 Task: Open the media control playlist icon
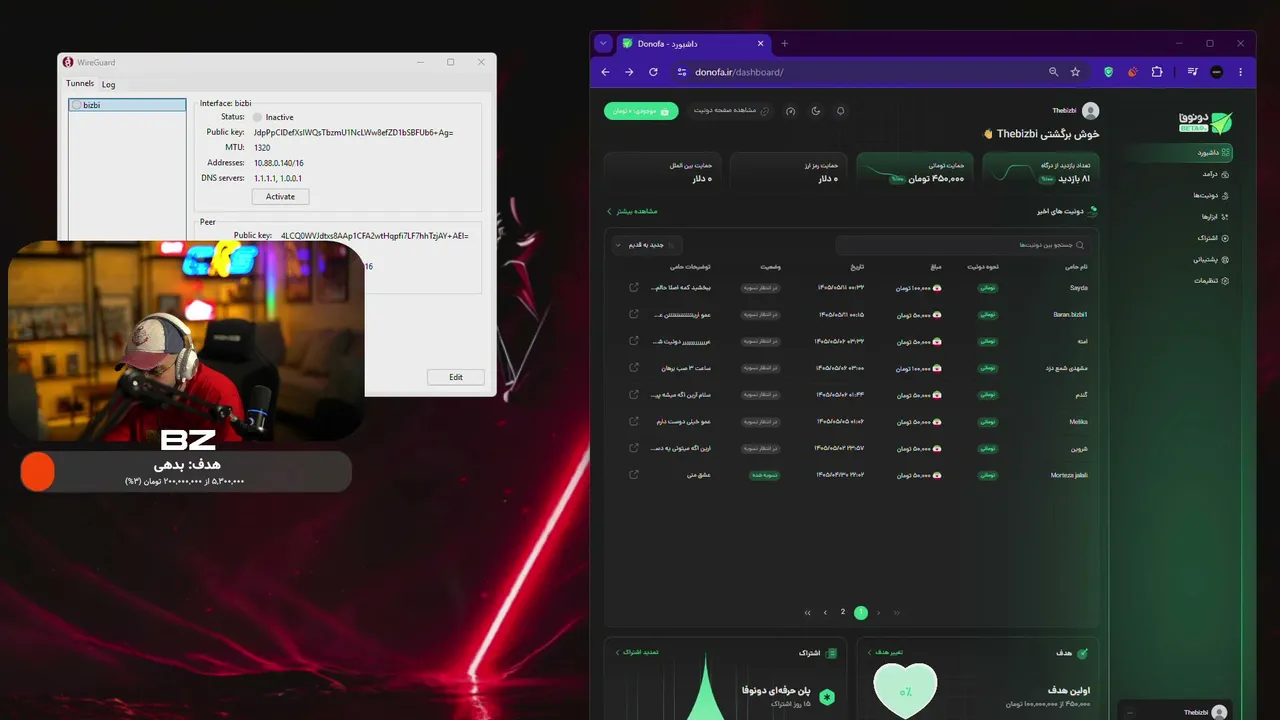1192,72
